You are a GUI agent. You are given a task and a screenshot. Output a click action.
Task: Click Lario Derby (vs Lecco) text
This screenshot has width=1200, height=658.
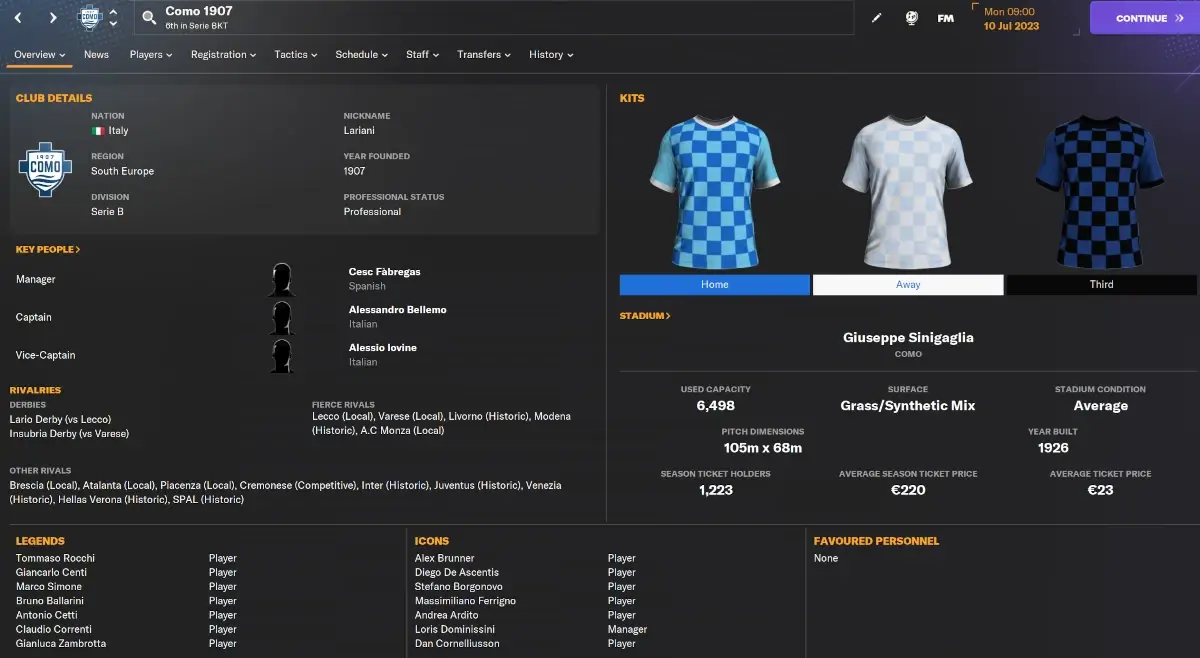[60, 419]
